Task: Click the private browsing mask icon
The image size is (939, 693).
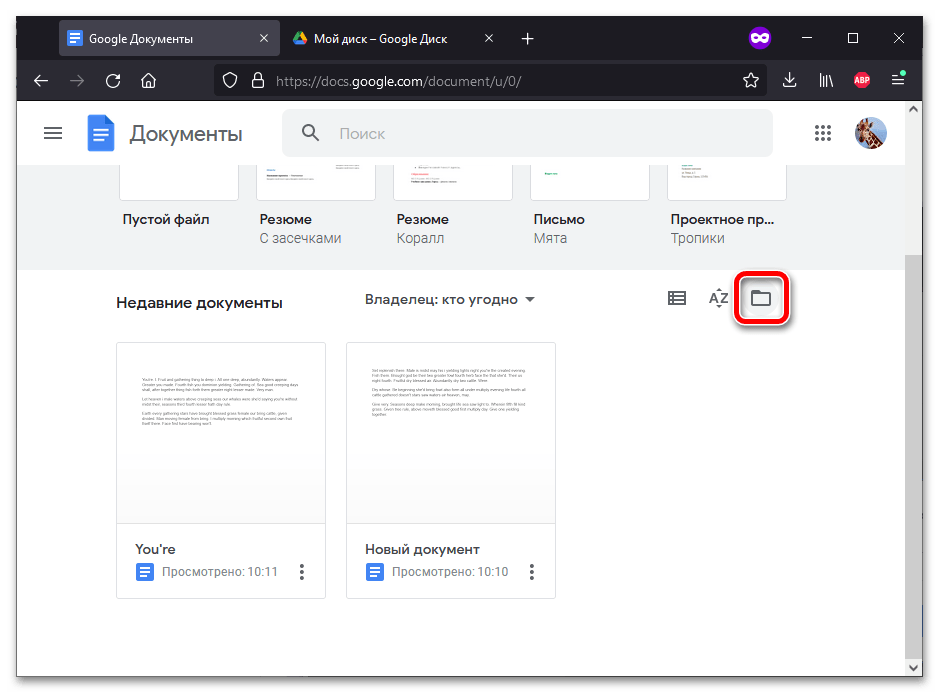Action: click(x=760, y=38)
